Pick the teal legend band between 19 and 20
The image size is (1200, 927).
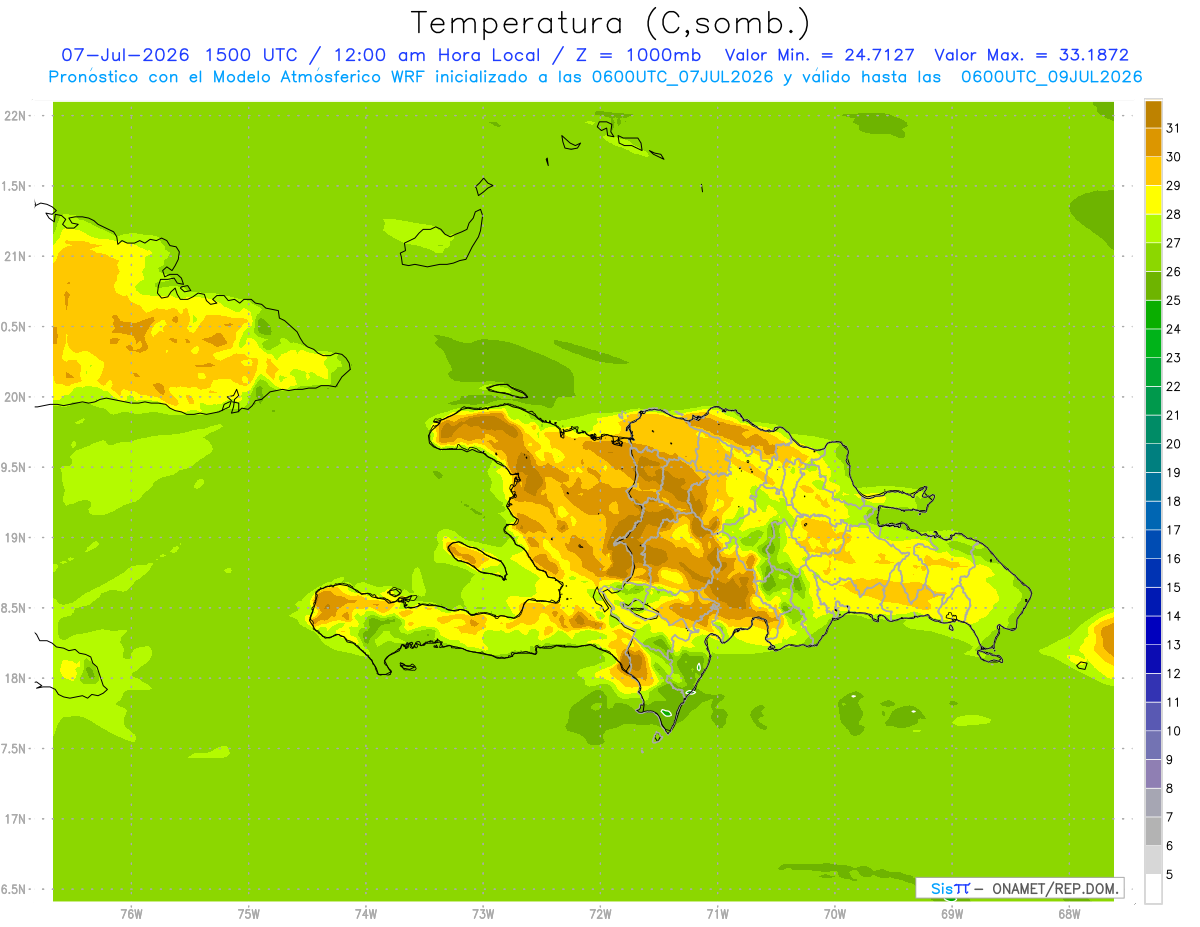tap(1153, 458)
